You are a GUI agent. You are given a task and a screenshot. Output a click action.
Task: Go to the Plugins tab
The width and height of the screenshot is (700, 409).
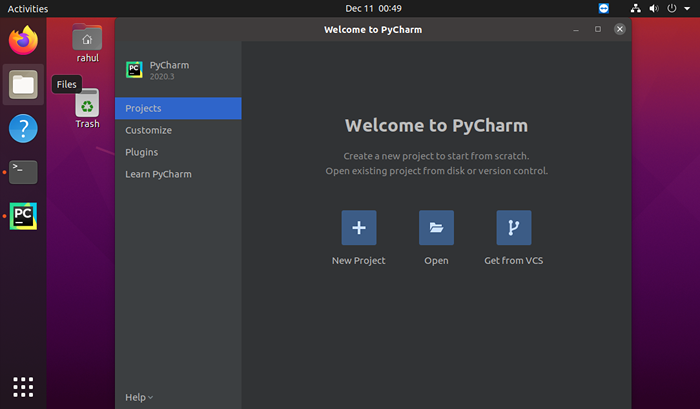[x=141, y=152]
